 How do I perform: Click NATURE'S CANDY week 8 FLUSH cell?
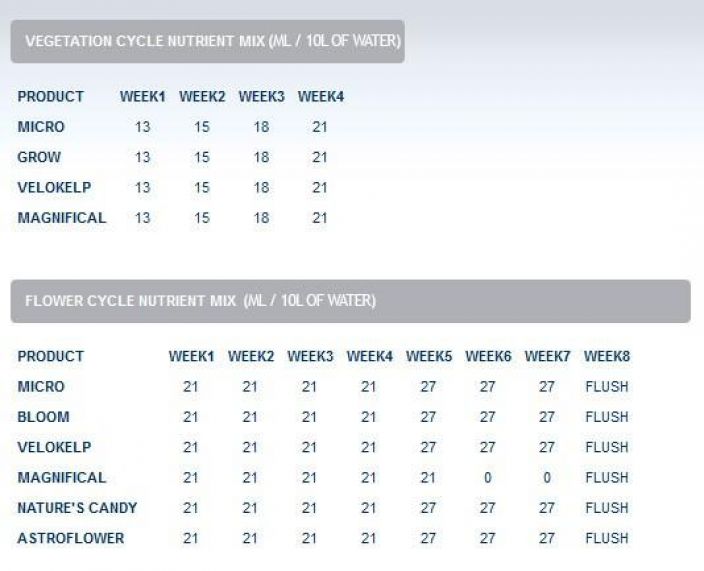click(607, 508)
